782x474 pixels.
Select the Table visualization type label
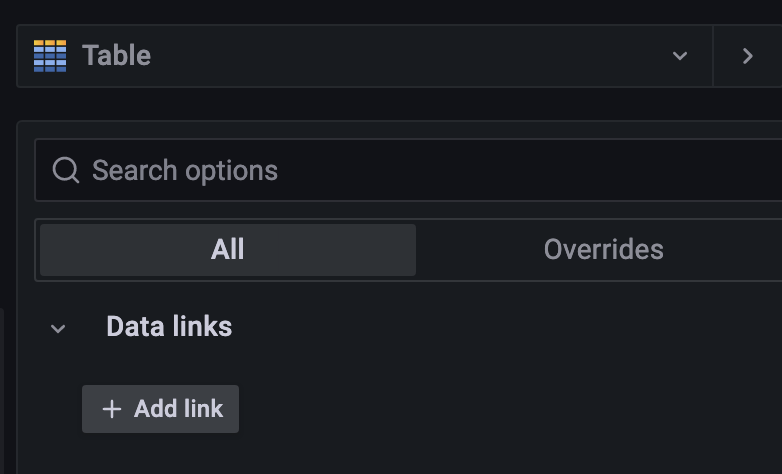[116, 55]
